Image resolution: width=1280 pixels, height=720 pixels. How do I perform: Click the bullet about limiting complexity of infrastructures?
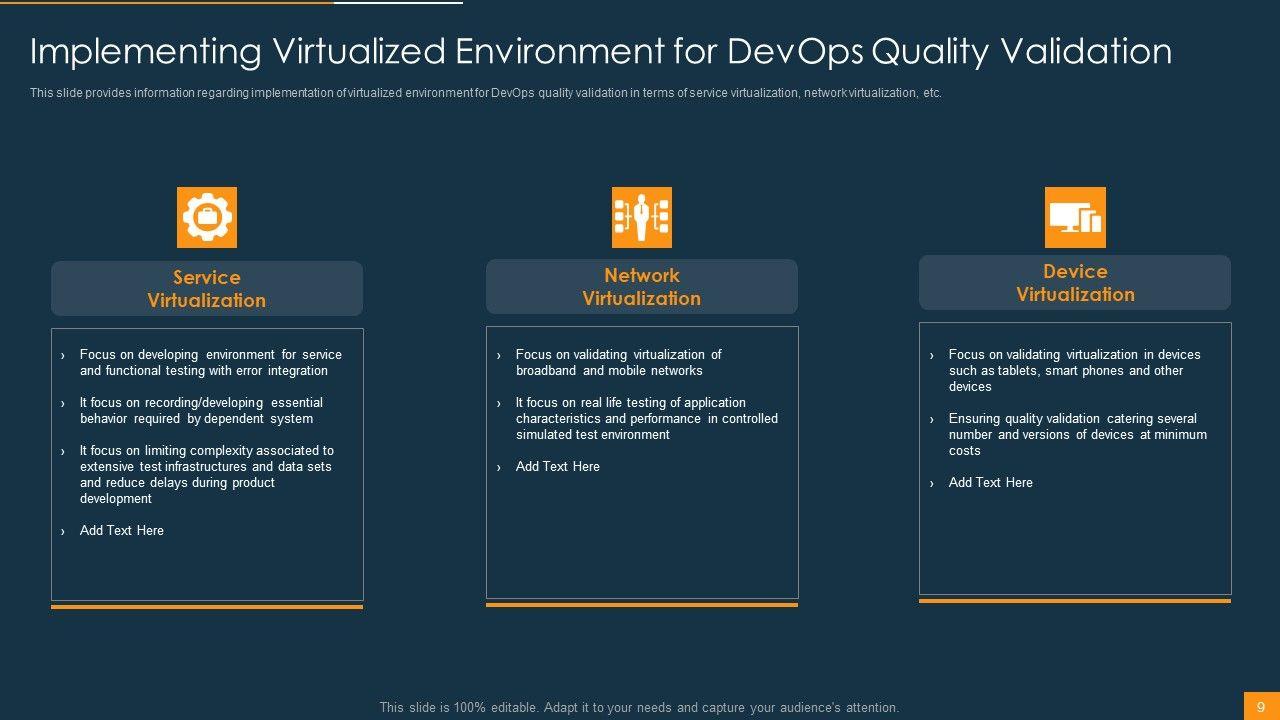click(x=207, y=475)
